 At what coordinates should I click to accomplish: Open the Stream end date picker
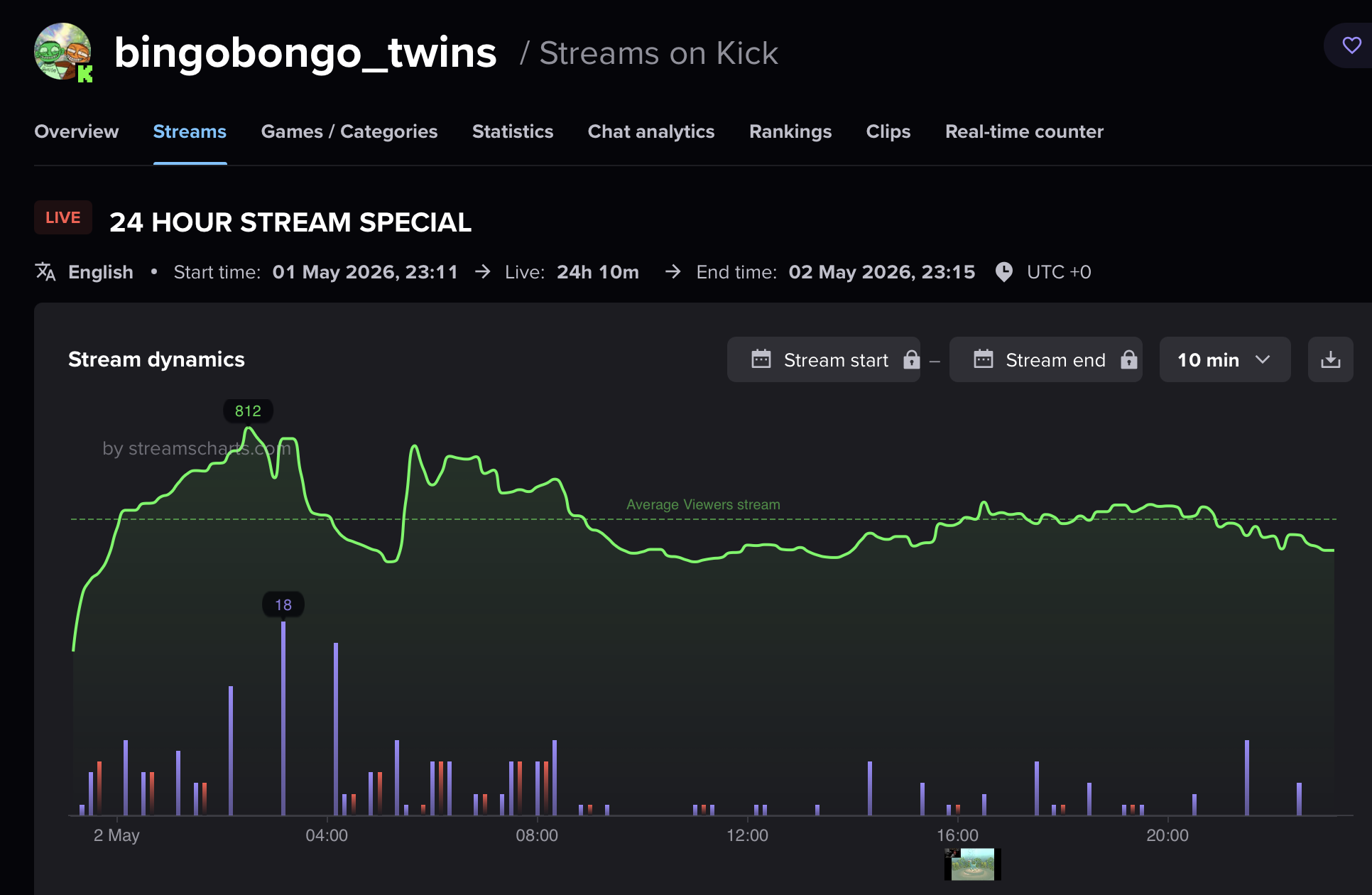(1045, 360)
